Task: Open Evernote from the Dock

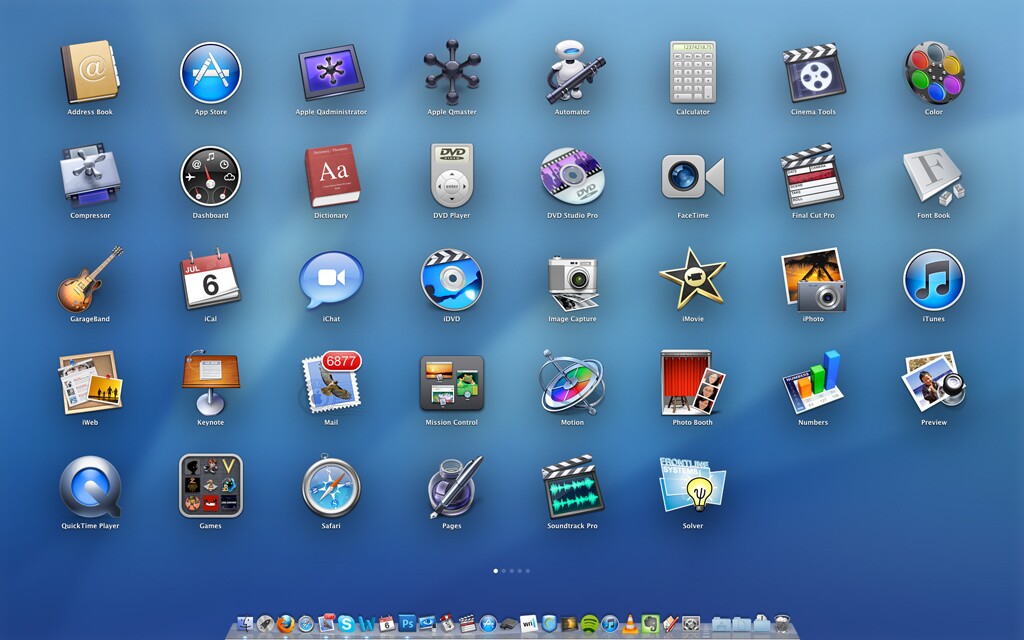Action: tap(650, 624)
